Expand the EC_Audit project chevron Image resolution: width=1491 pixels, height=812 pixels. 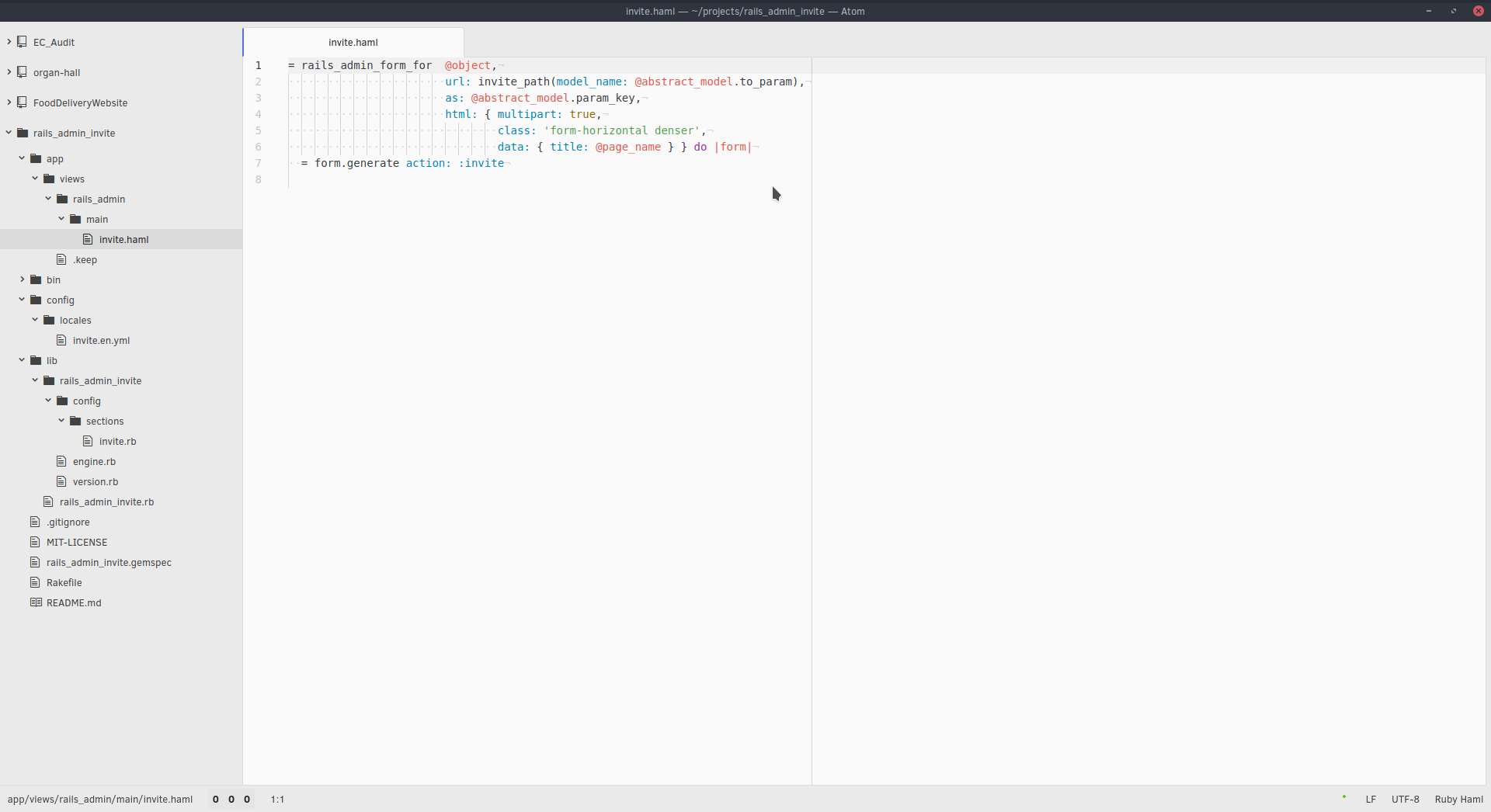click(x=9, y=42)
